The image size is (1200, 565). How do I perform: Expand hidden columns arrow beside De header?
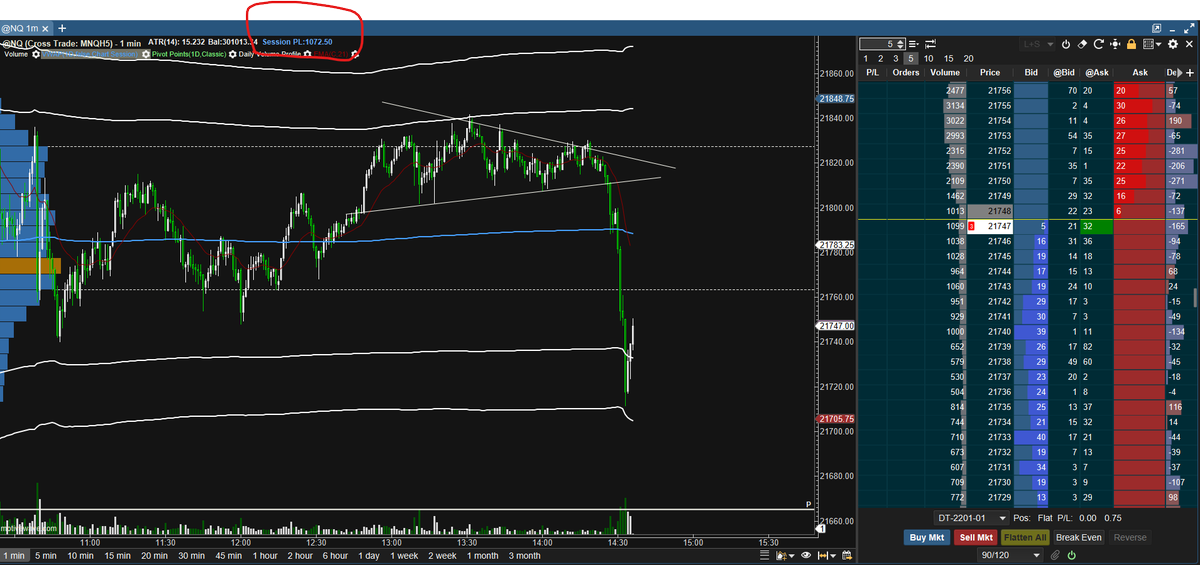click(1180, 73)
